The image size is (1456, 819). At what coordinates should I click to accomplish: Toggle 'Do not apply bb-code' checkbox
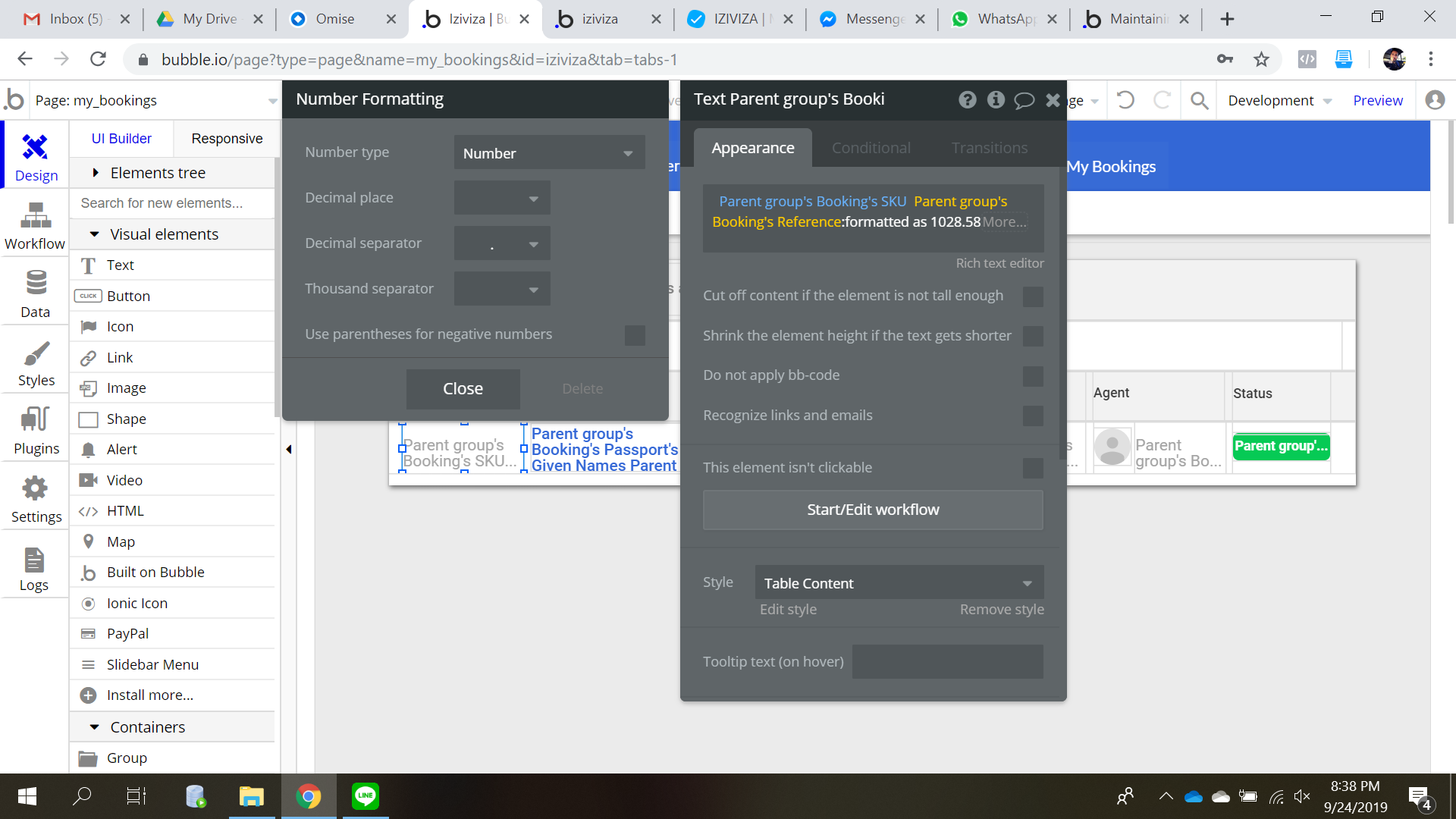point(1033,375)
